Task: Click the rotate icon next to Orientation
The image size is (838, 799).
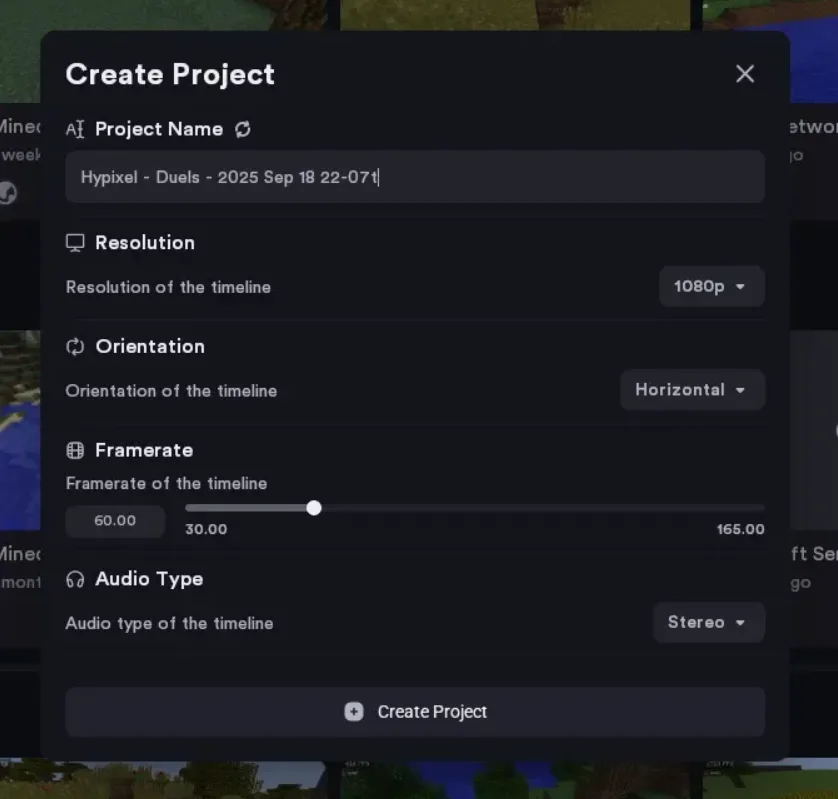Action: click(75, 346)
